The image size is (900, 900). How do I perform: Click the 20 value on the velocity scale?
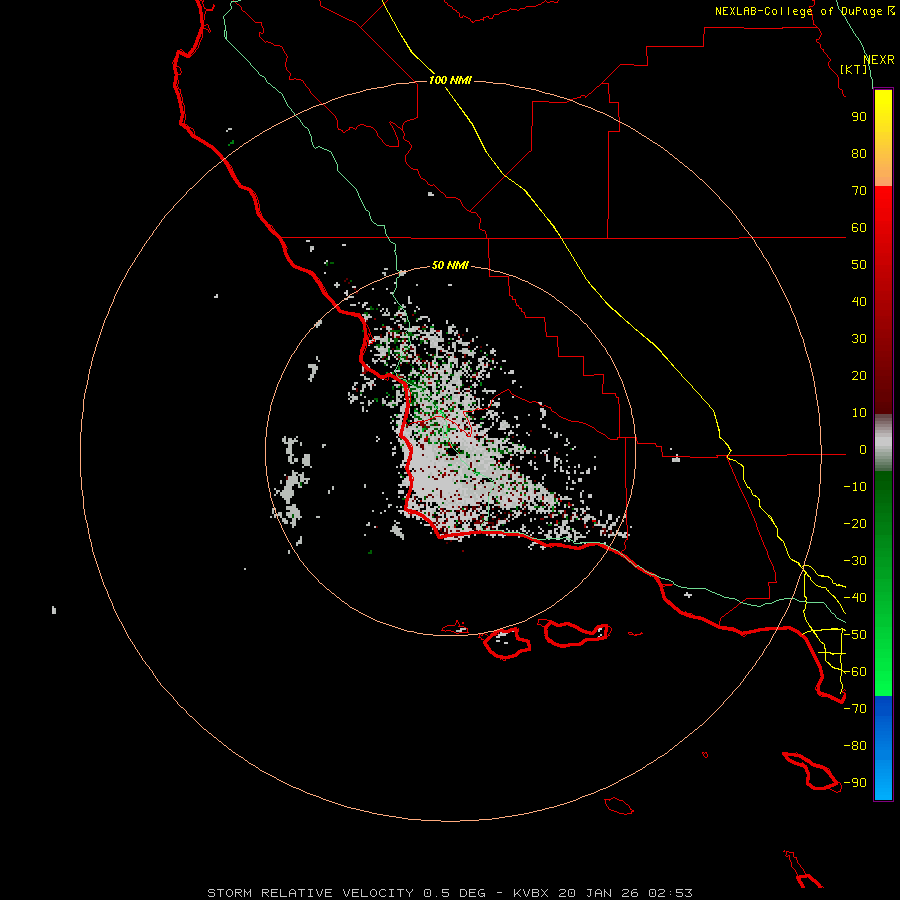(x=859, y=375)
